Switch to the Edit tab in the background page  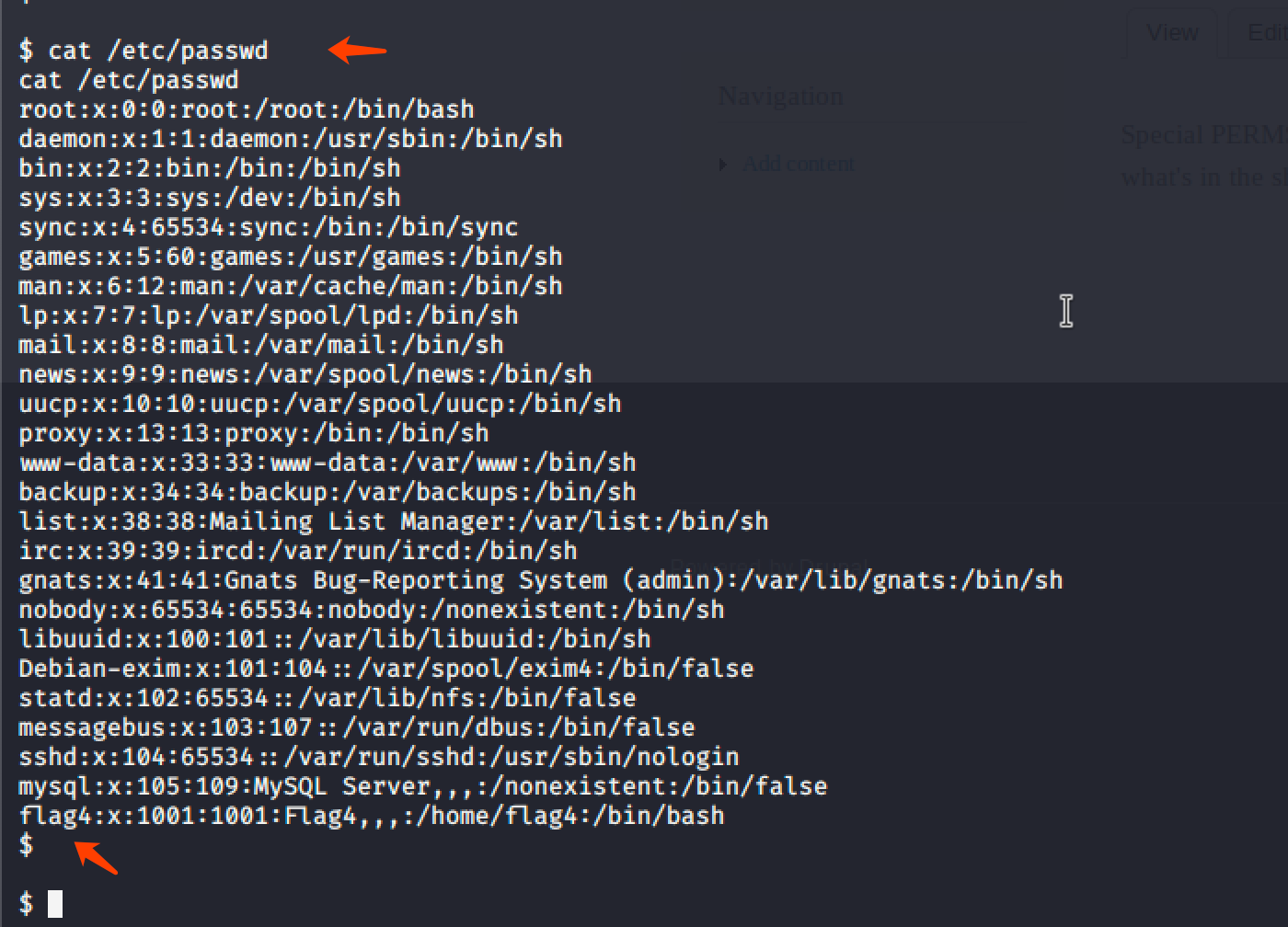[1267, 33]
